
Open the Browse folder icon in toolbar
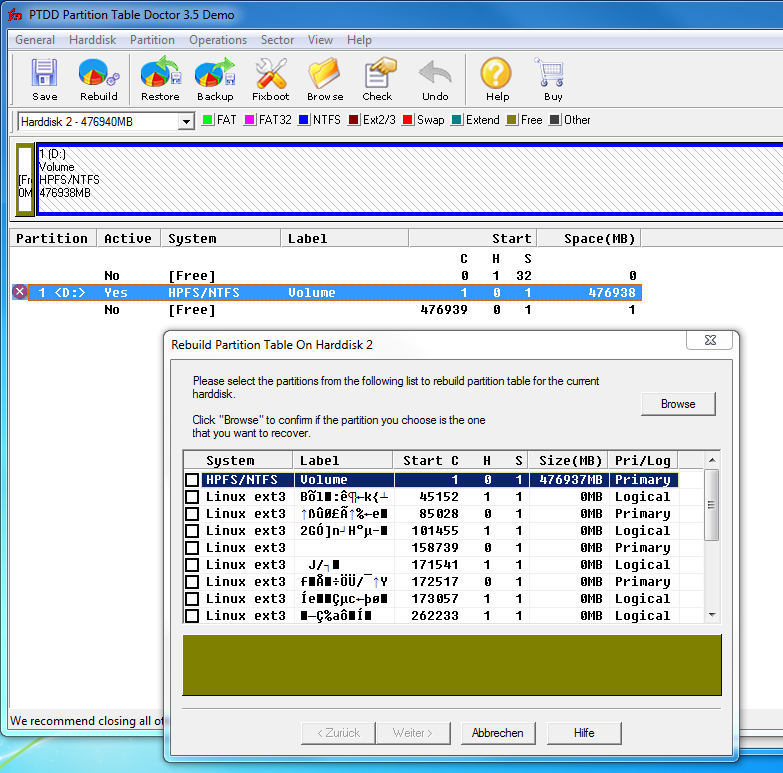click(x=325, y=73)
